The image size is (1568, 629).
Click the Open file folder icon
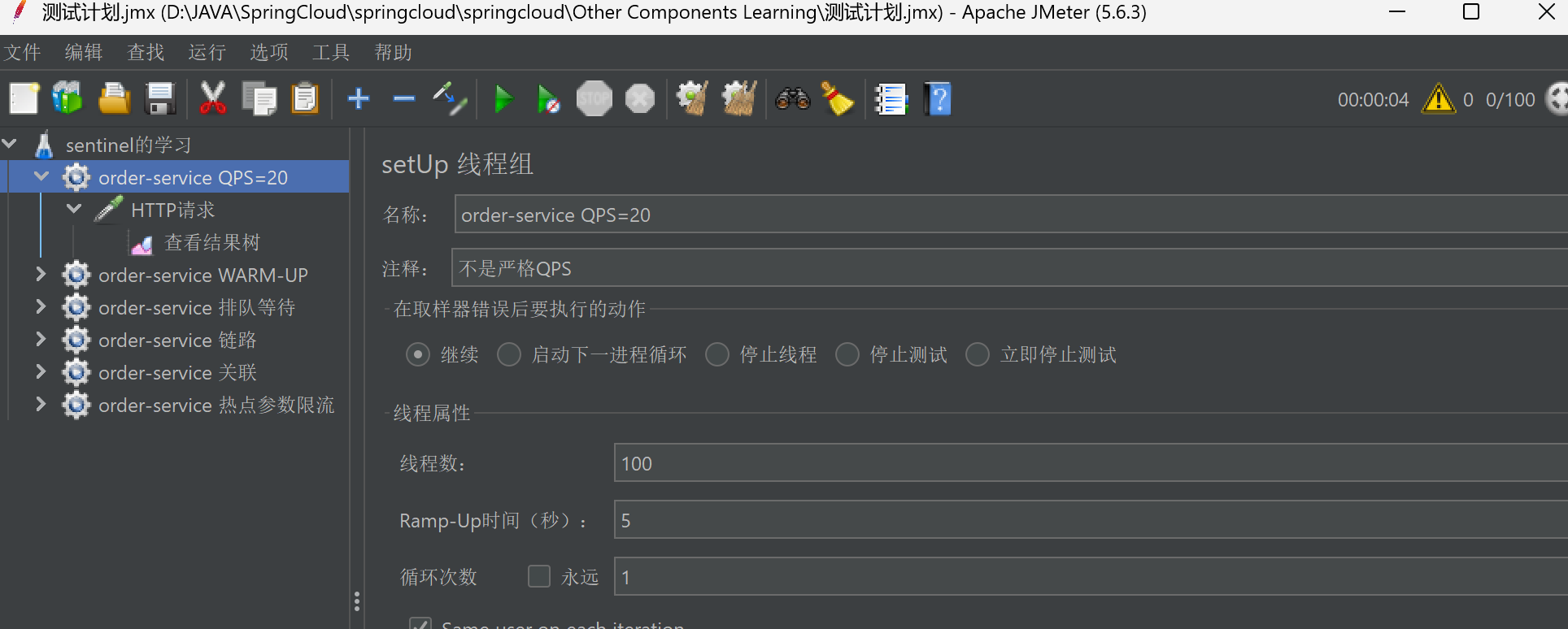pyautogui.click(x=115, y=99)
